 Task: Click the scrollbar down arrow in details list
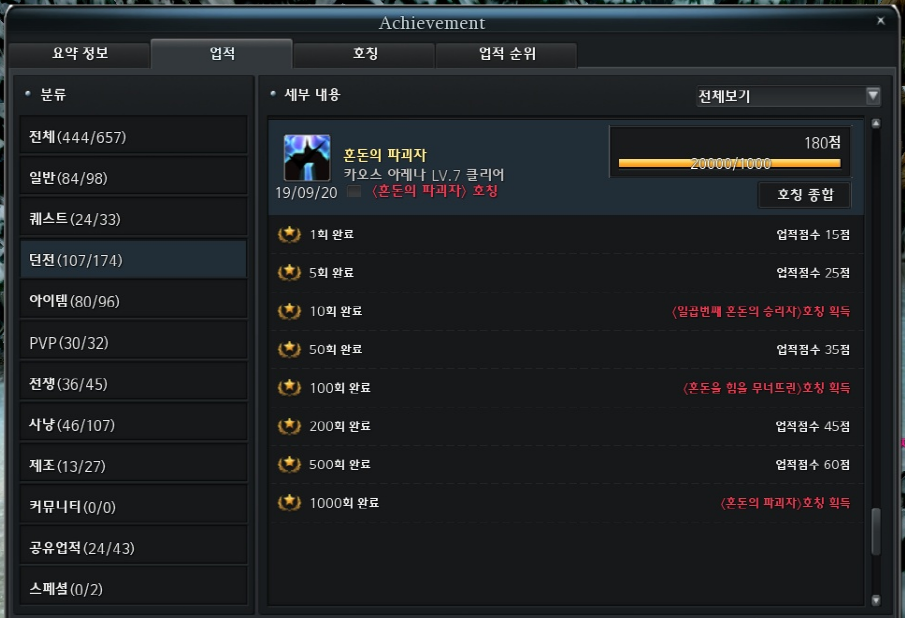pos(876,600)
